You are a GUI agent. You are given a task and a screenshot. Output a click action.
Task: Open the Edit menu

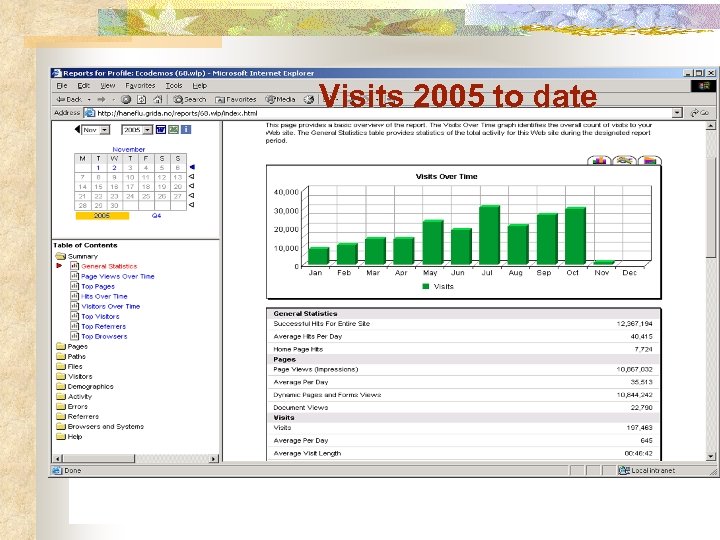coord(84,86)
